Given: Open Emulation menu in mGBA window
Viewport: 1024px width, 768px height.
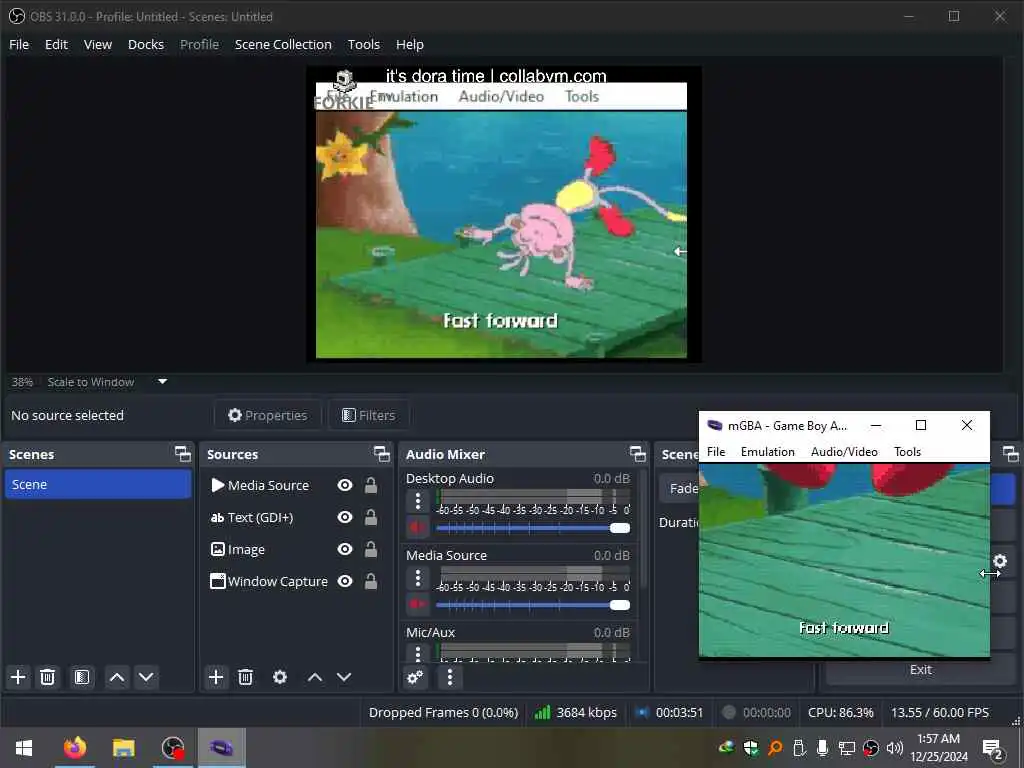Looking at the screenshot, I should coord(767,452).
